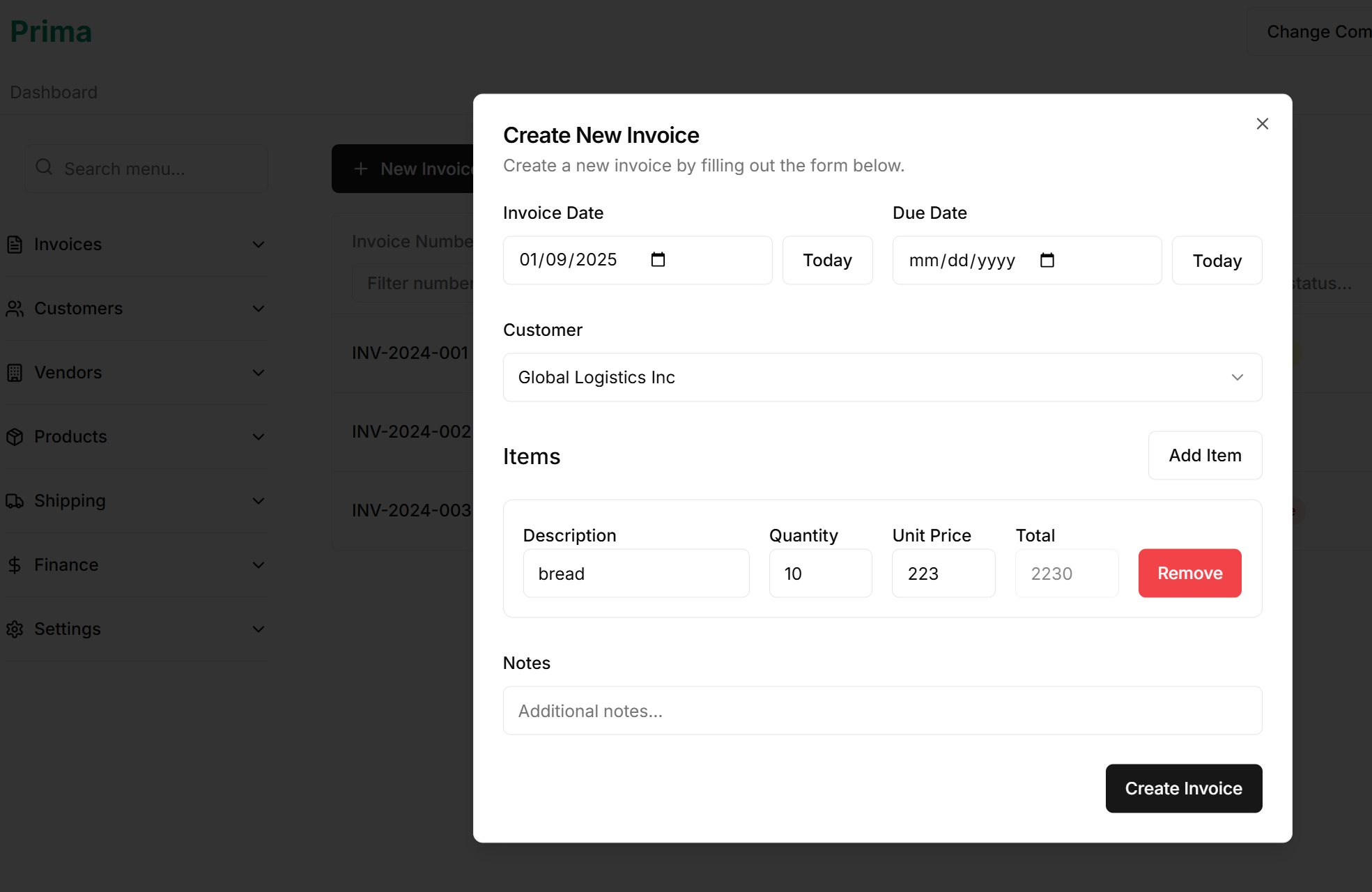Click the plus icon on New Invoice
The height and width of the screenshot is (892, 1372).
[360, 169]
